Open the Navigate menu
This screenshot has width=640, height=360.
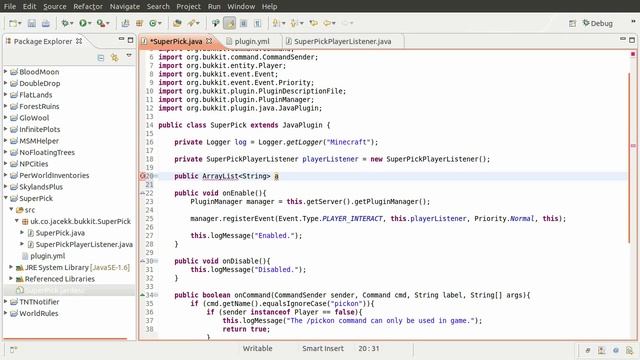[125, 7]
